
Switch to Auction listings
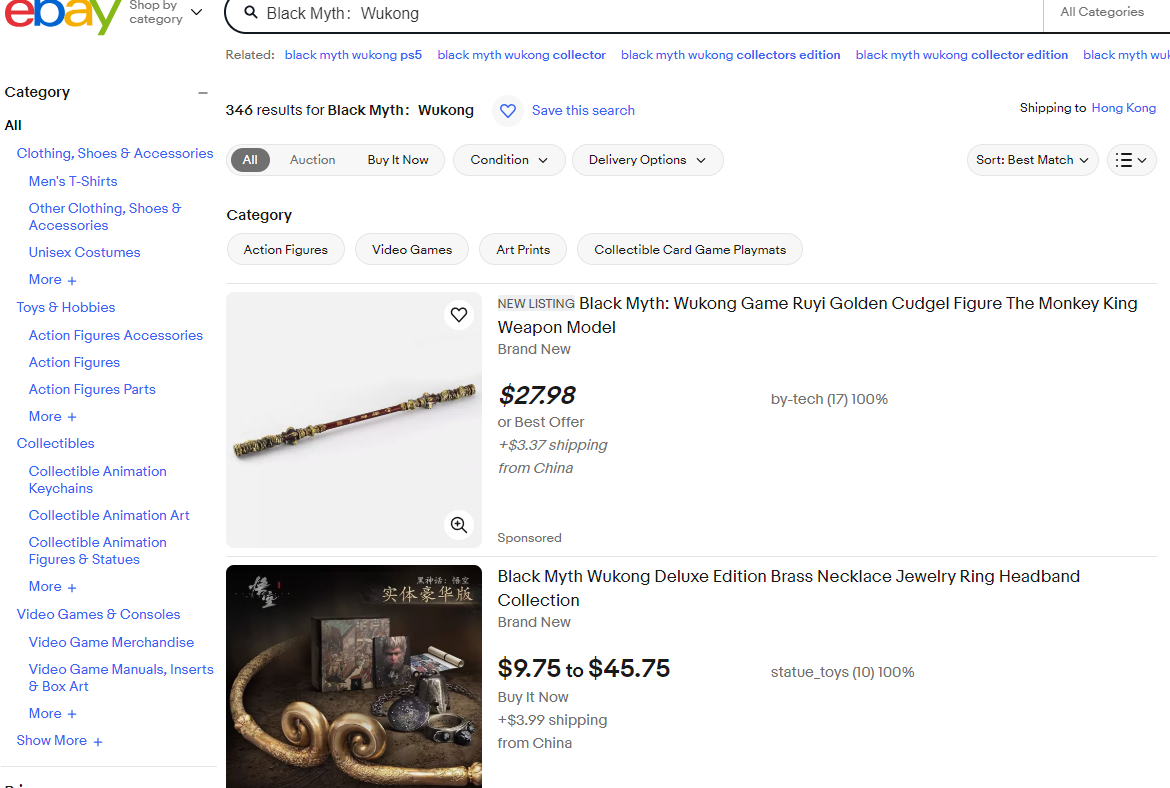click(312, 160)
